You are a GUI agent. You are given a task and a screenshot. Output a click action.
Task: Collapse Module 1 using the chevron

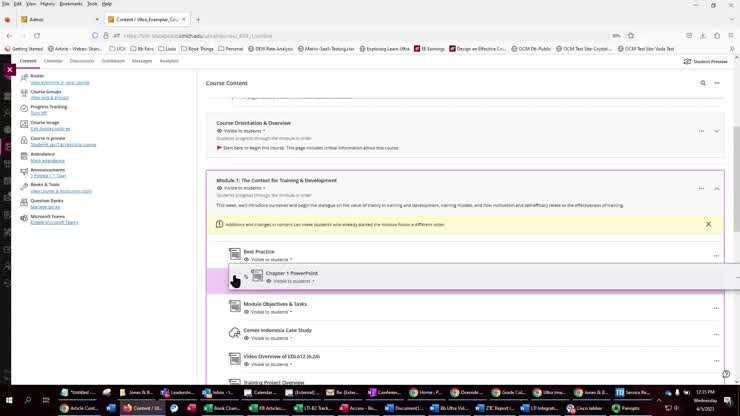click(716, 188)
